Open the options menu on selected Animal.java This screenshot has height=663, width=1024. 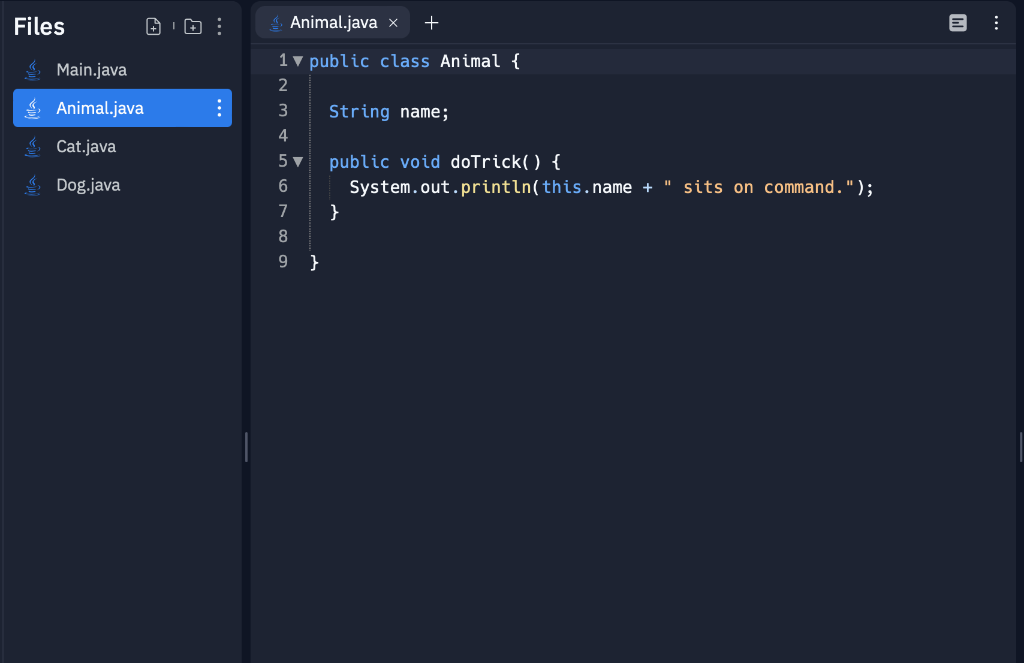(x=219, y=108)
